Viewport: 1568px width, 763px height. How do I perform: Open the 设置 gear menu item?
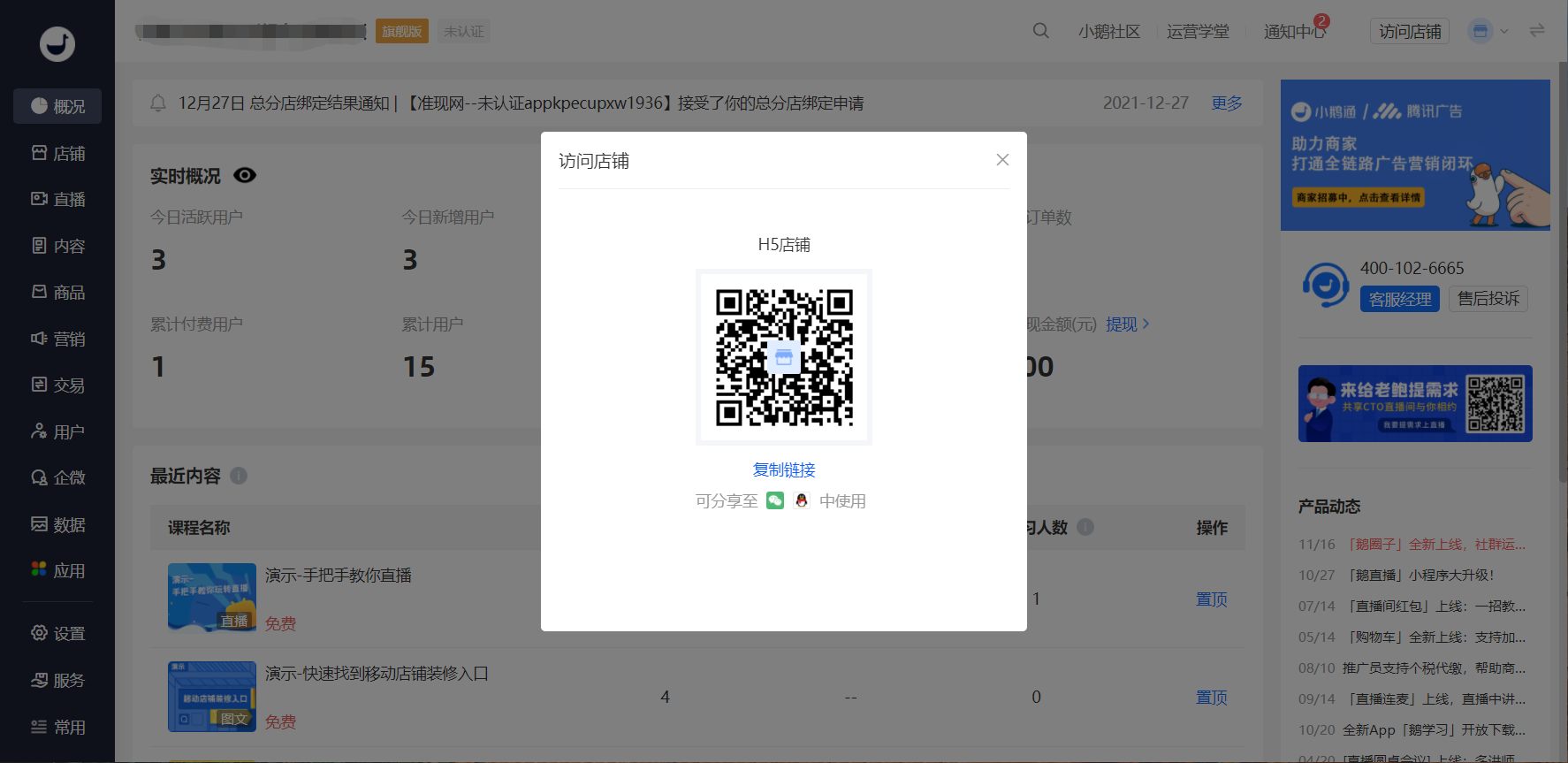tap(58, 633)
